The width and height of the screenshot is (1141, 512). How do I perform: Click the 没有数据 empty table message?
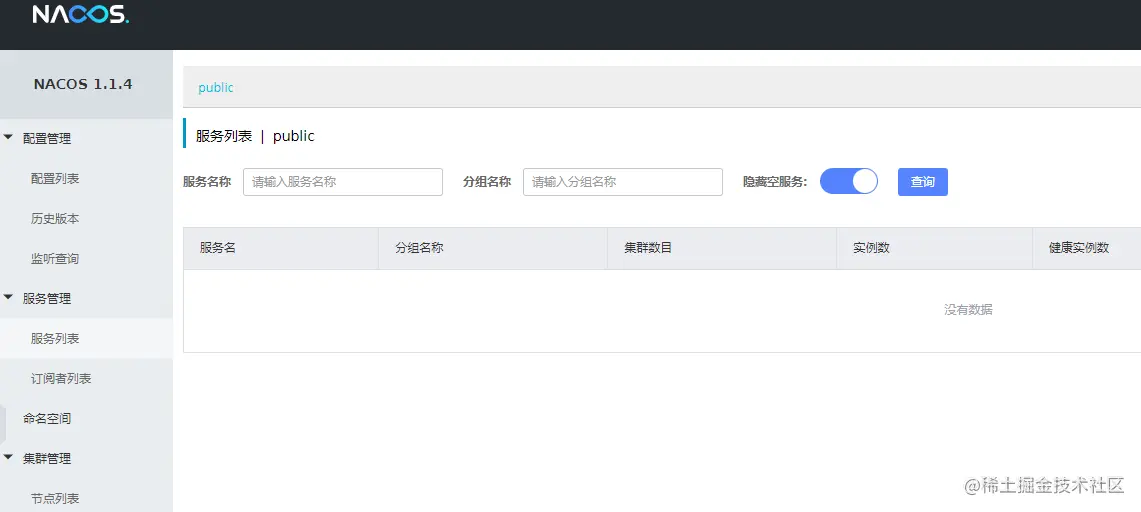coord(969,310)
